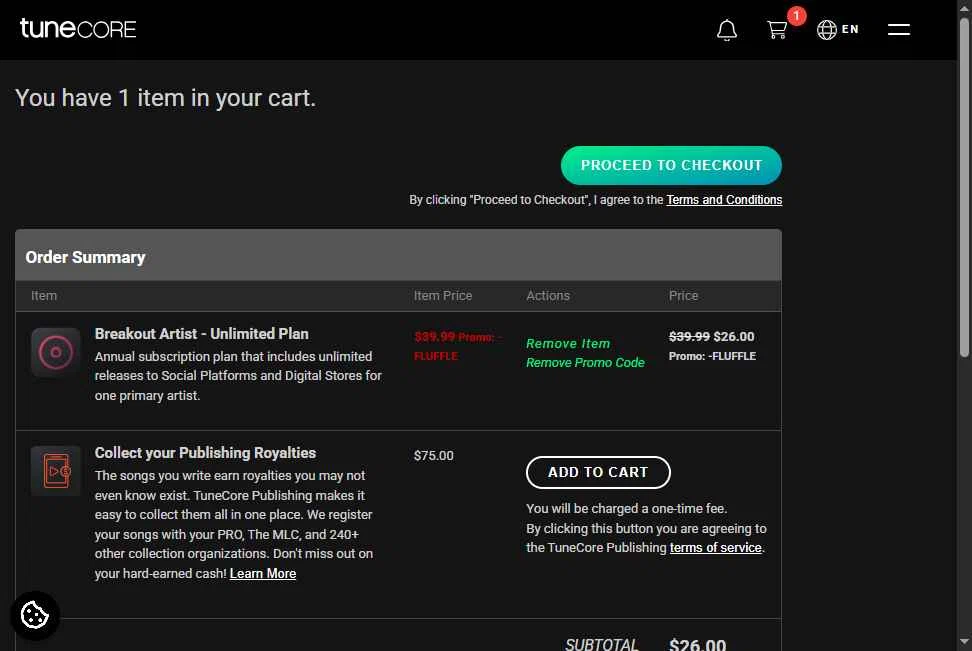The width and height of the screenshot is (972, 651).
Task: Click the scrollbar down arrow
Action: click(964, 642)
